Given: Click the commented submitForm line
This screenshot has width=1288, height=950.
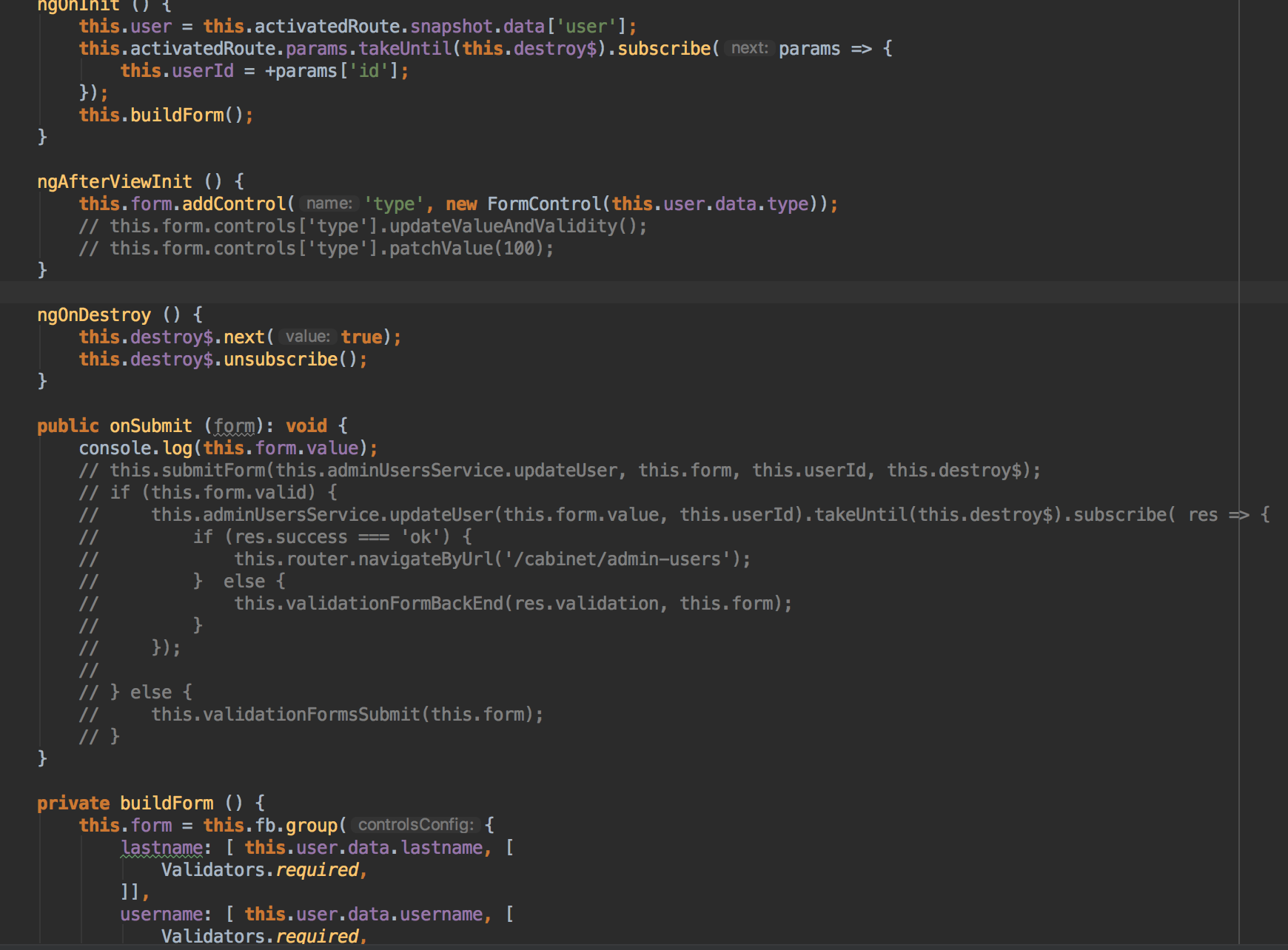Looking at the screenshot, I should (x=560, y=471).
